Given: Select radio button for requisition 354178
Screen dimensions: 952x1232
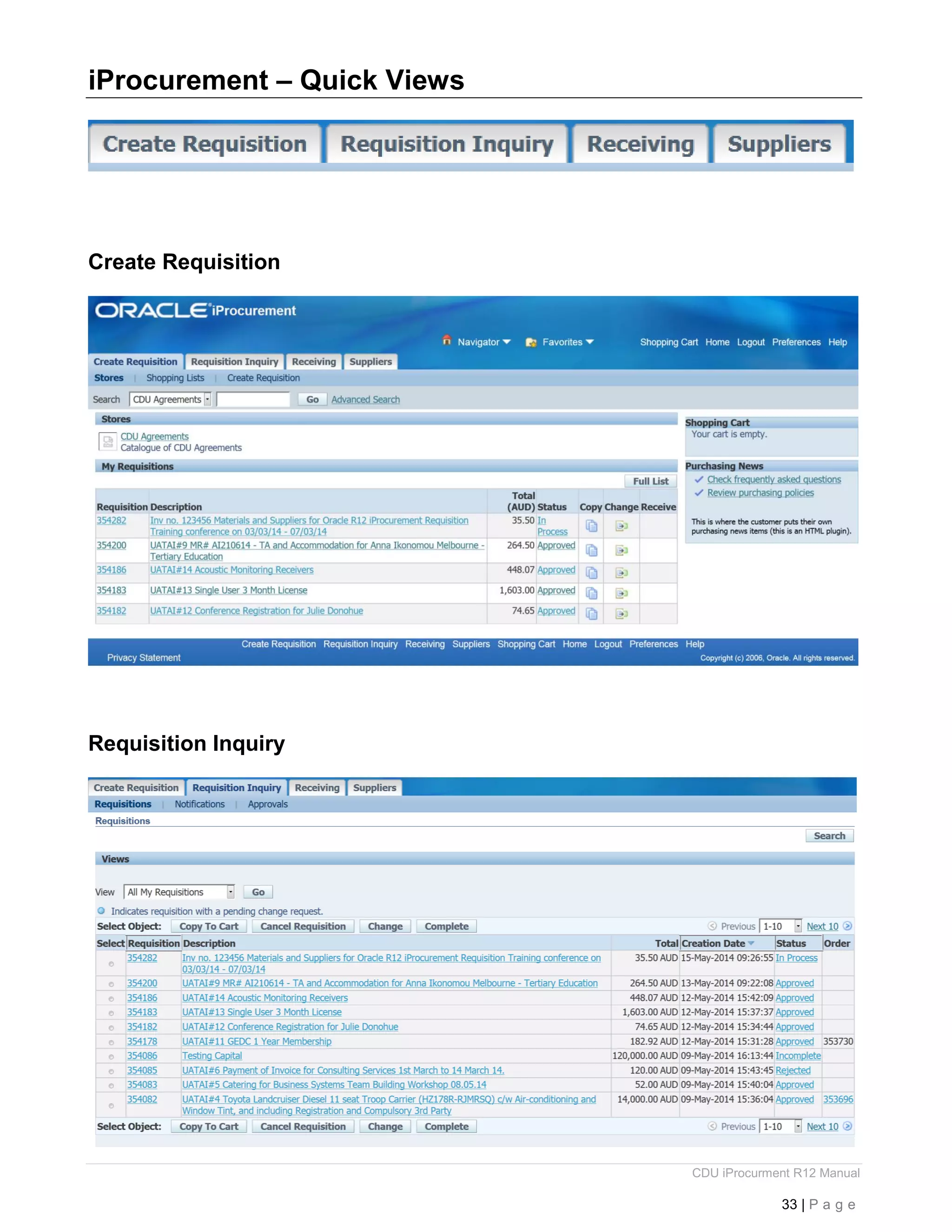Looking at the screenshot, I should (111, 1042).
